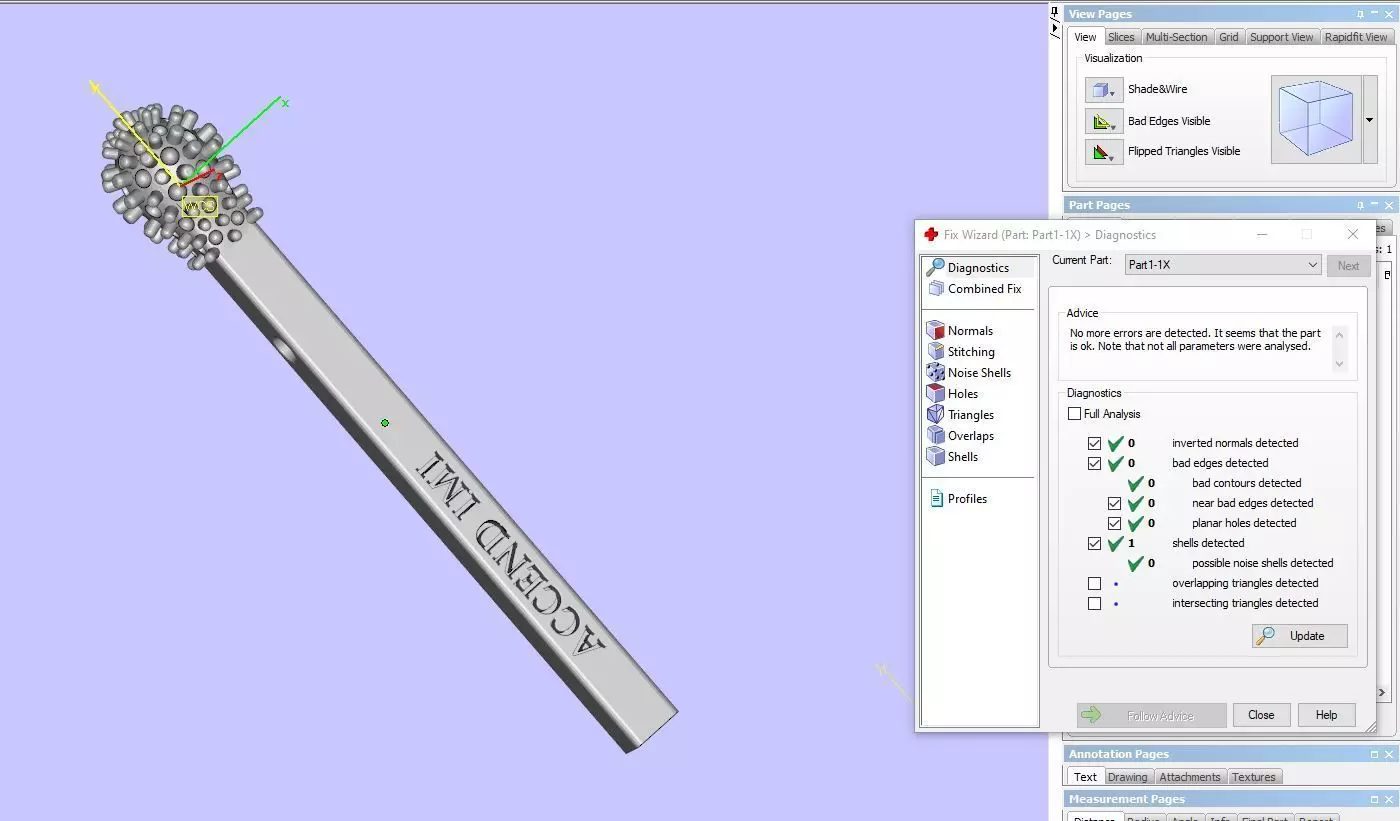Select Normals in the Fix Wizard sidebar
The height and width of the screenshot is (821, 1400).
click(x=960, y=330)
